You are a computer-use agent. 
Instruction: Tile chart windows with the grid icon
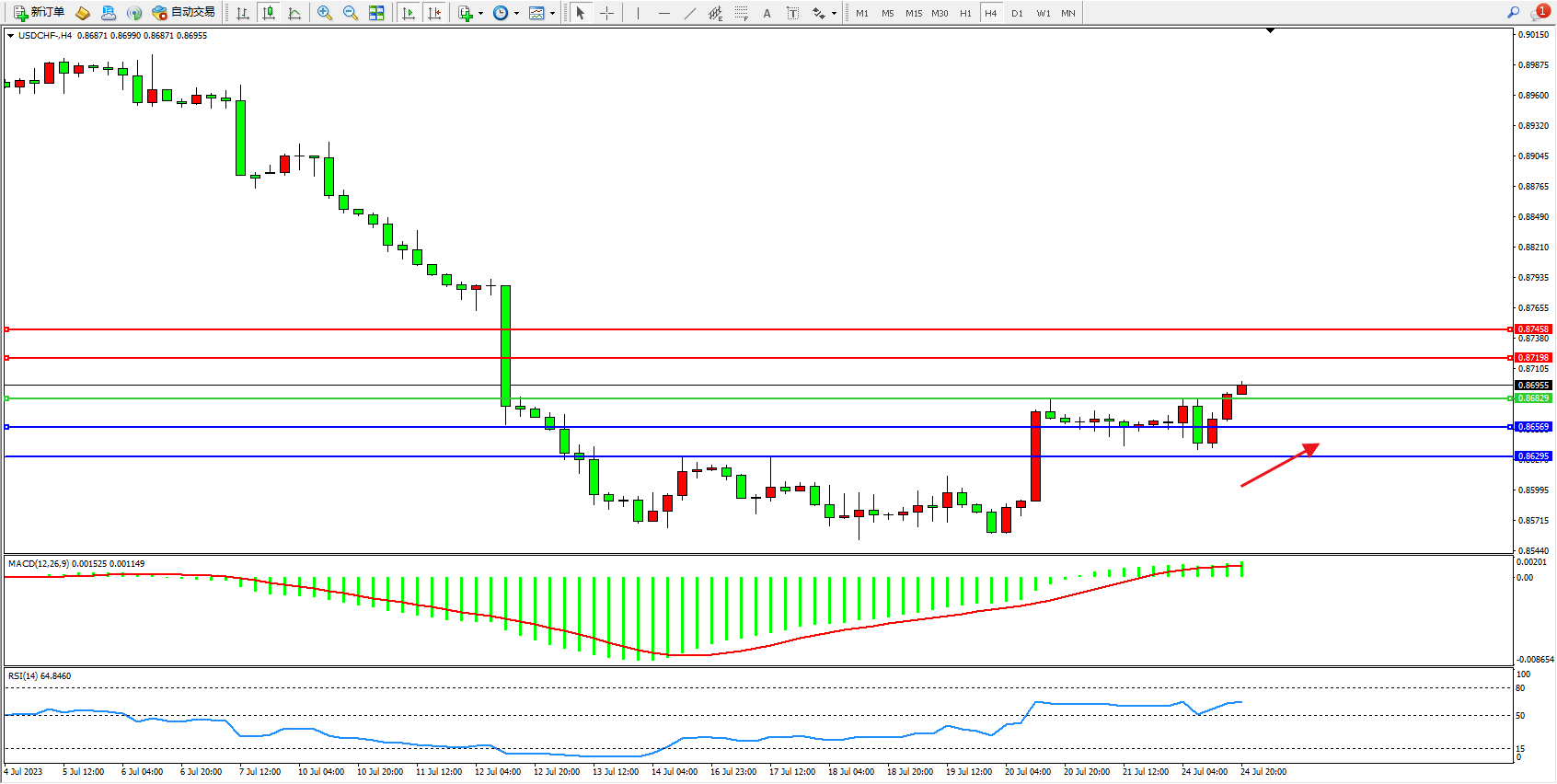point(376,13)
